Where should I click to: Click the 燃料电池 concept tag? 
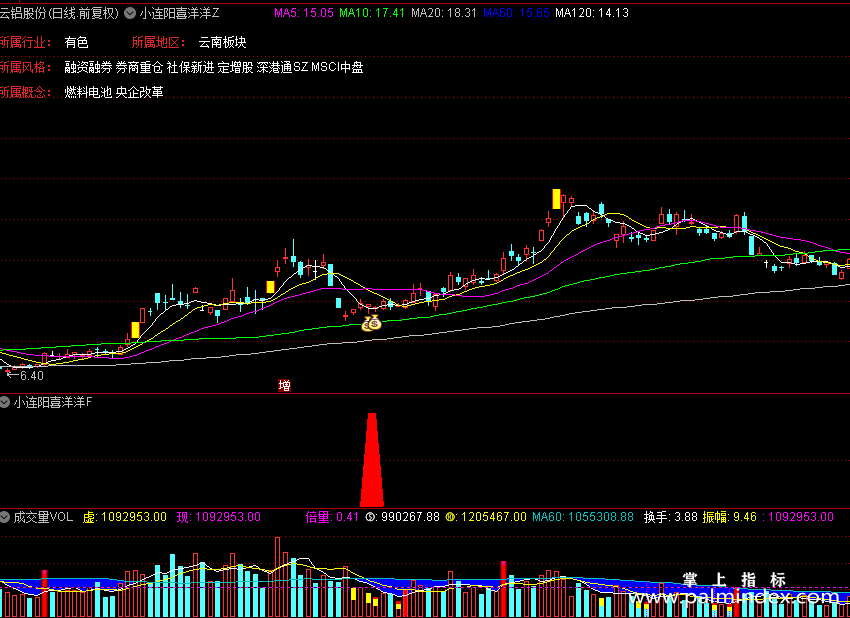tap(88, 92)
